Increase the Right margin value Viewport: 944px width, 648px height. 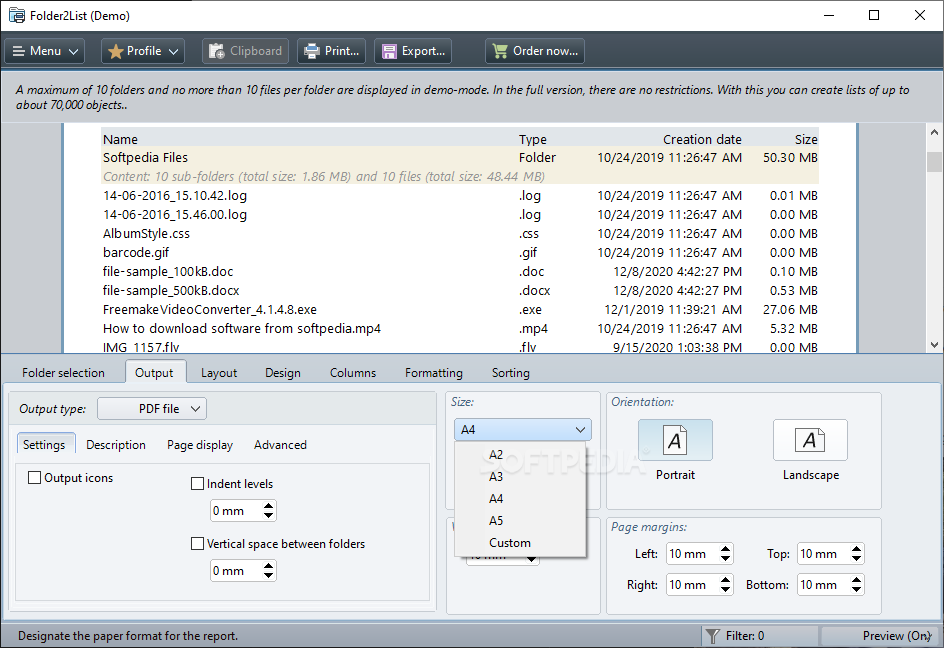[725, 579]
